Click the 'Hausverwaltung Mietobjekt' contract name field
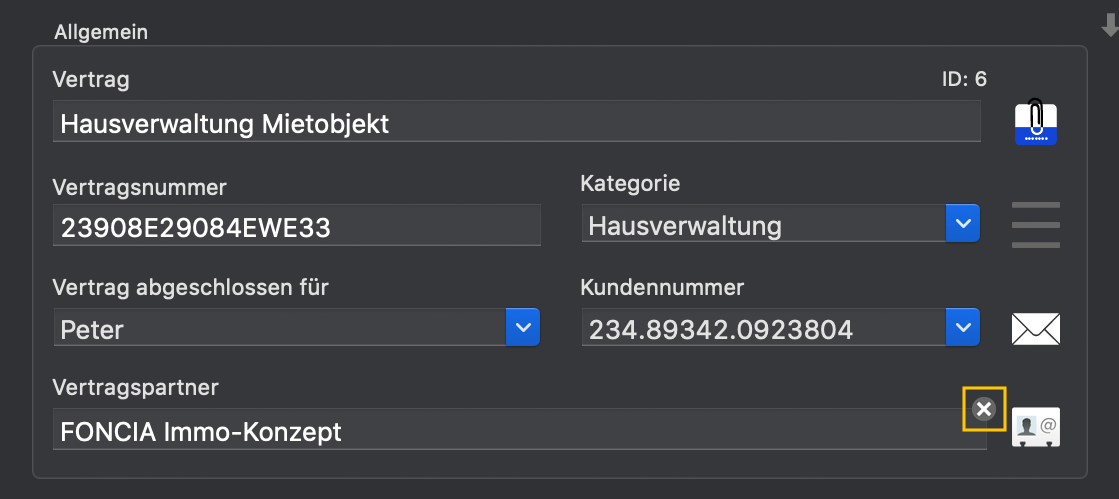This screenshot has width=1119, height=499. (x=517, y=121)
